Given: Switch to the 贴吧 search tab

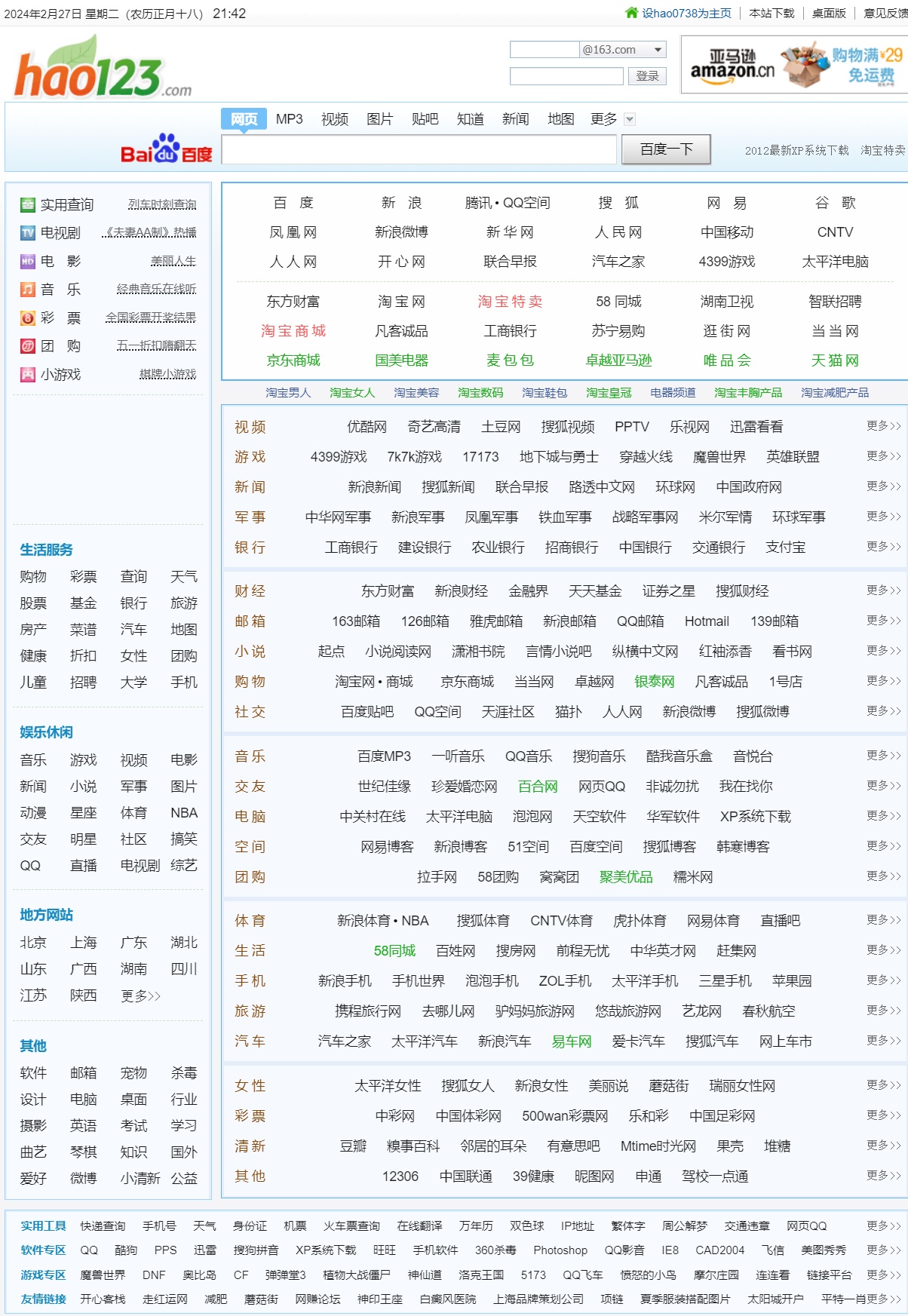Looking at the screenshot, I should tap(425, 119).
